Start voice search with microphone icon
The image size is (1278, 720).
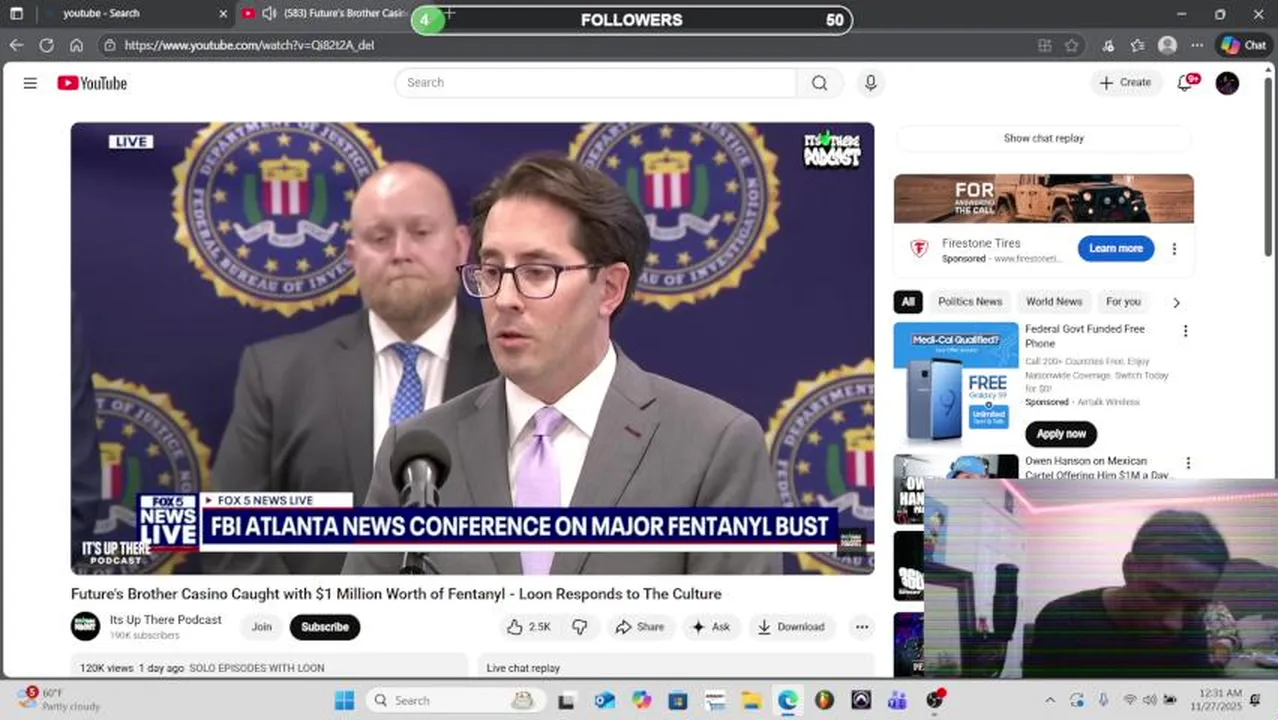click(870, 83)
